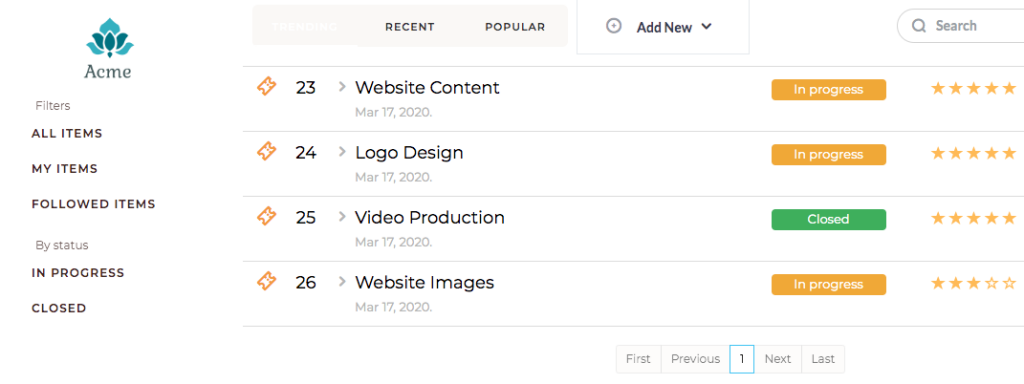This screenshot has width=1024, height=384.
Task: Open the Add New dropdown arrow
Action: click(x=706, y=27)
